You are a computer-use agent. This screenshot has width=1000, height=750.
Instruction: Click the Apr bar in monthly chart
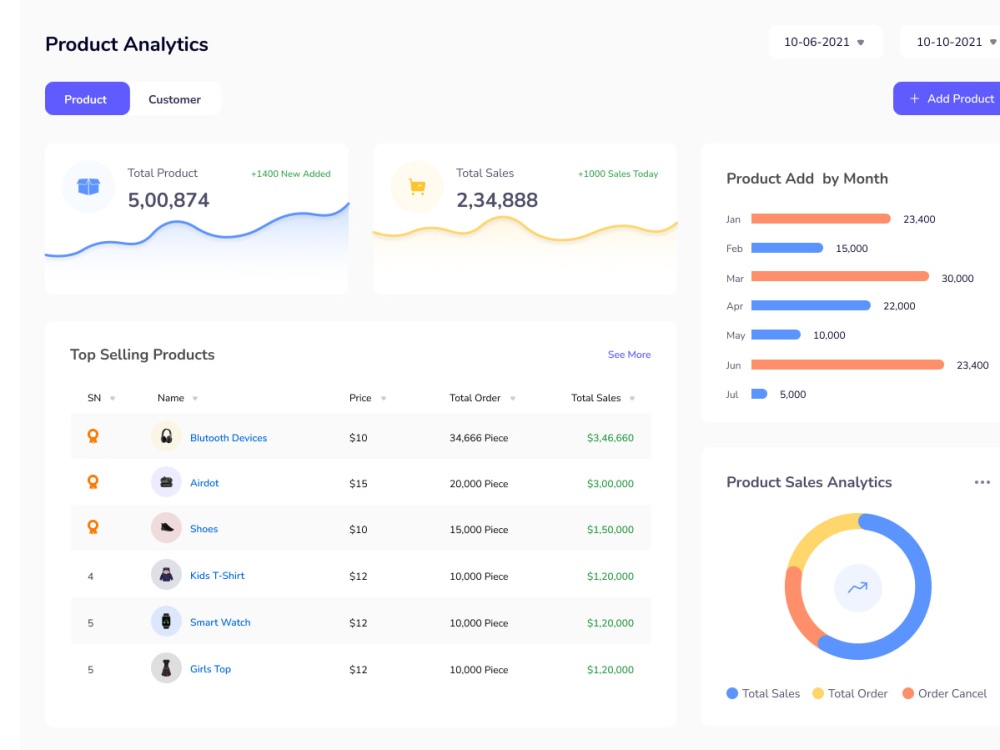coord(811,305)
